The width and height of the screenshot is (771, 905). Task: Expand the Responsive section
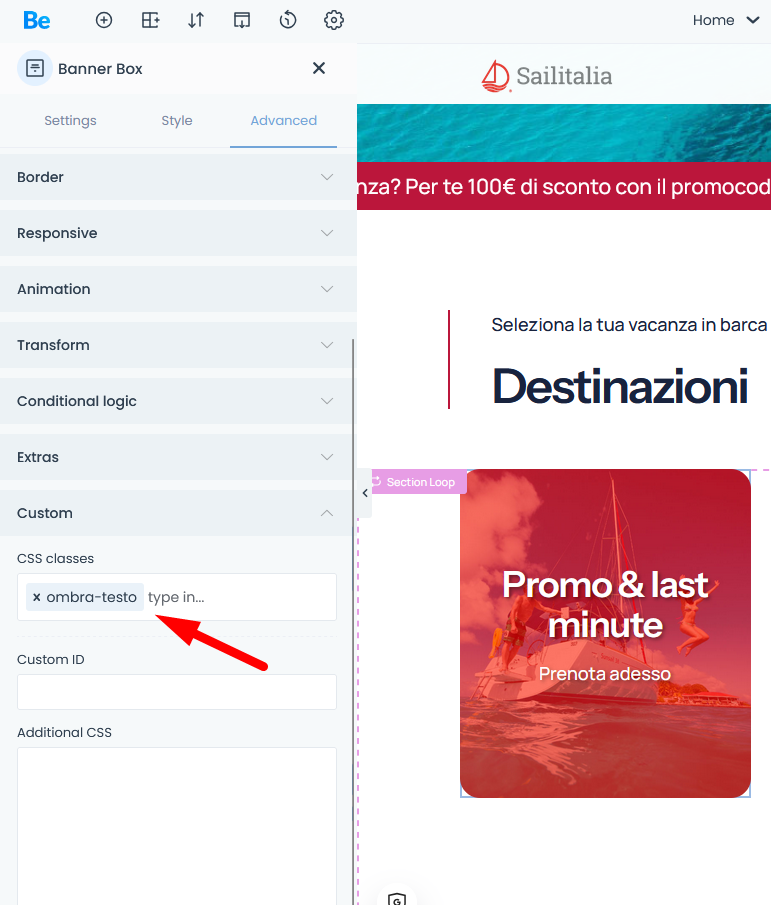(178, 233)
